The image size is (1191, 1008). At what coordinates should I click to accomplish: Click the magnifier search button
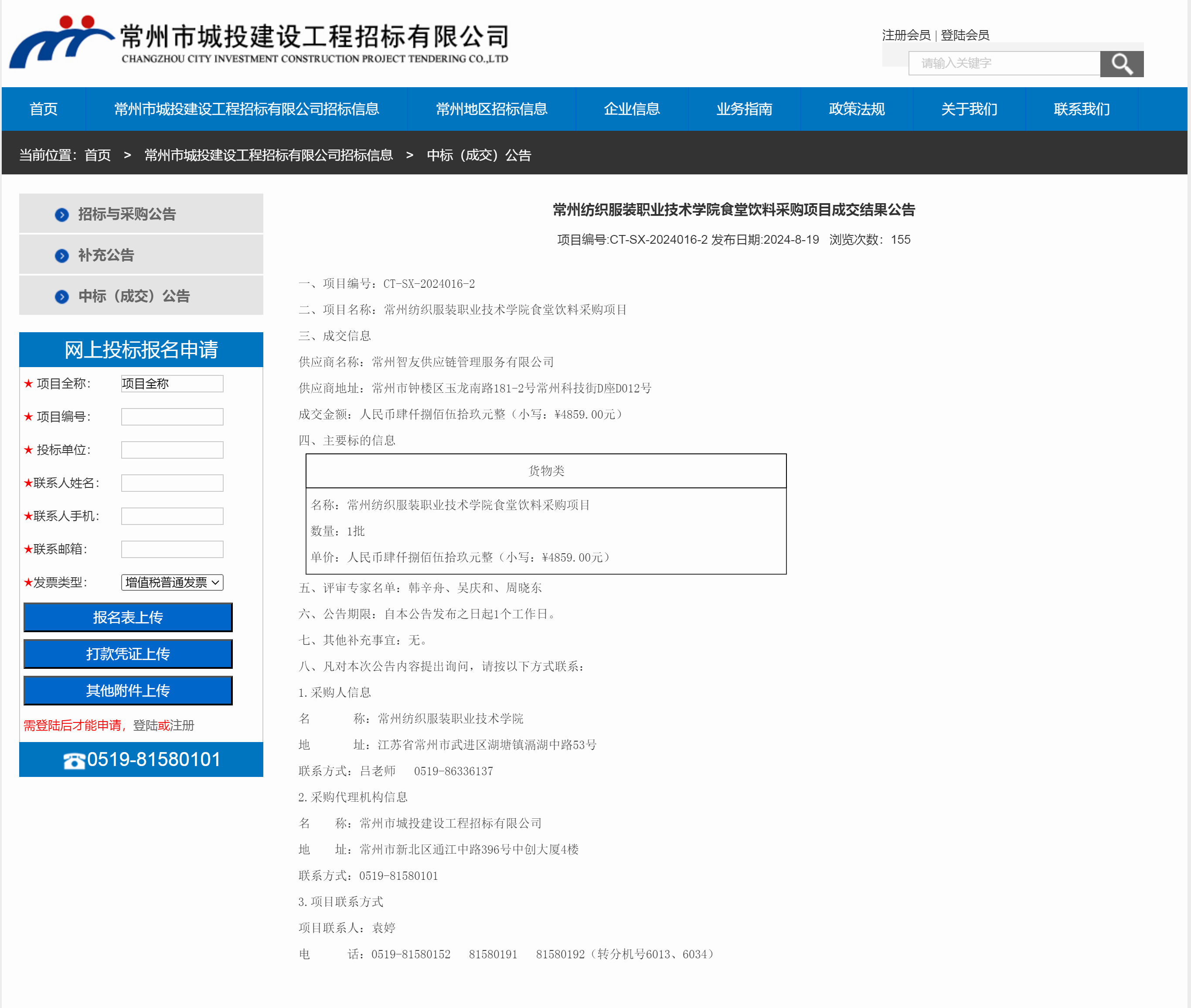(x=1121, y=63)
